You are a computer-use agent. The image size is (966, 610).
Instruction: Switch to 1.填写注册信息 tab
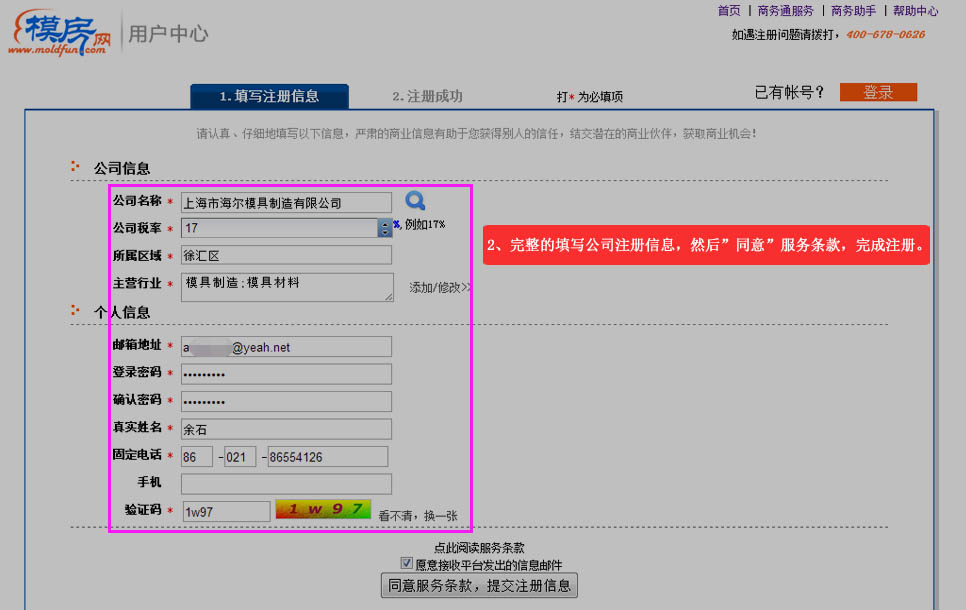[269, 96]
